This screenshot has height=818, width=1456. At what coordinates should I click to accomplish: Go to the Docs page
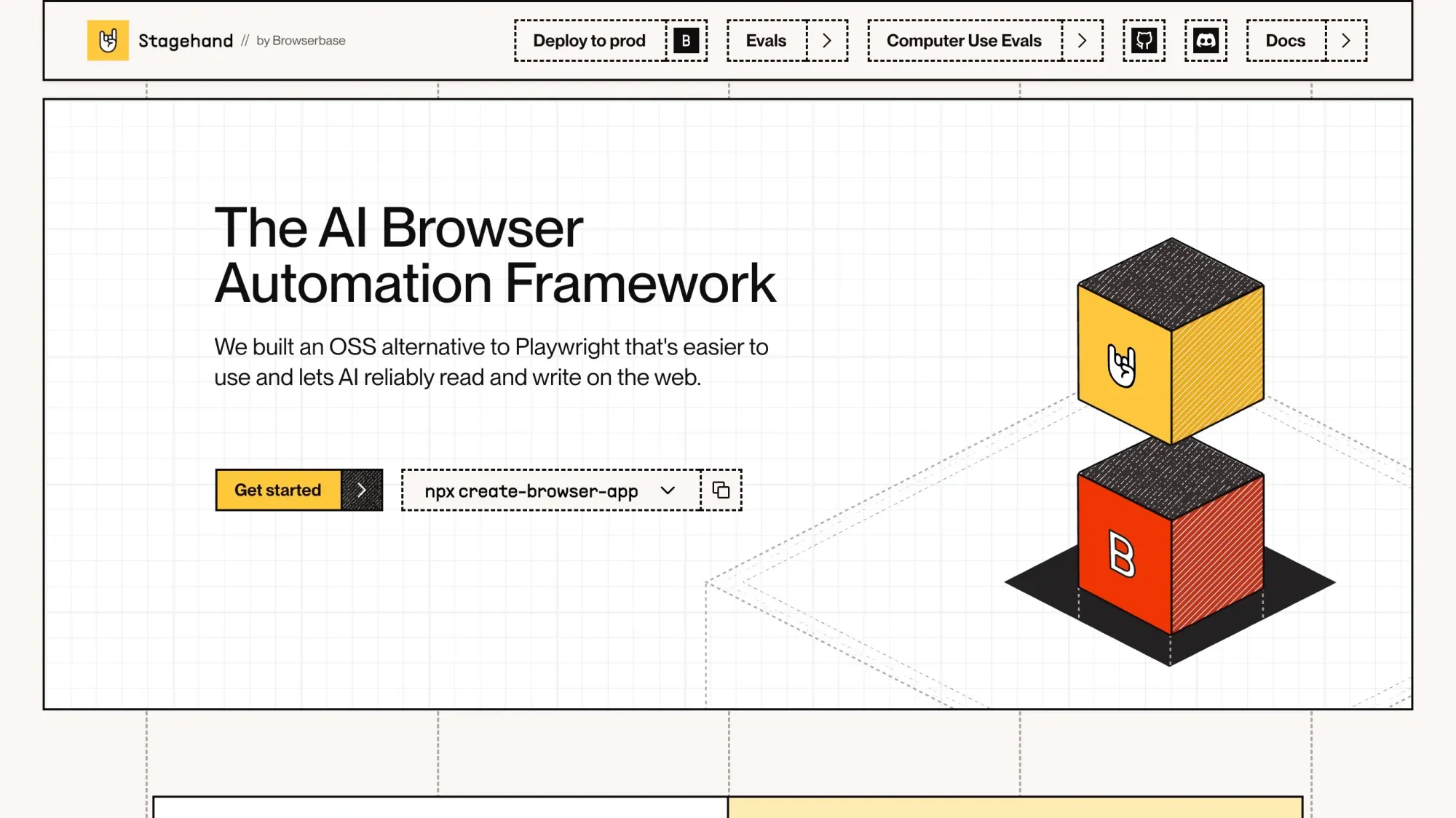click(x=1285, y=41)
